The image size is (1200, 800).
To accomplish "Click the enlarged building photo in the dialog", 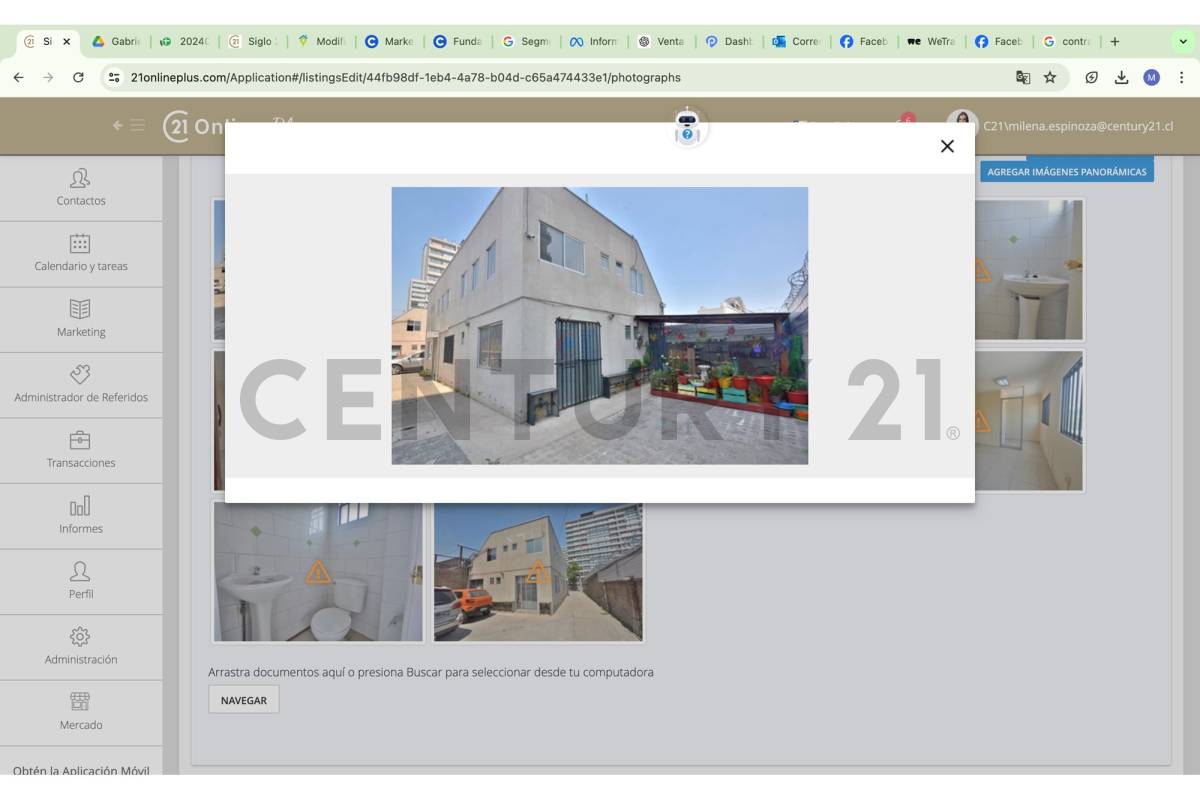I will click(x=600, y=326).
